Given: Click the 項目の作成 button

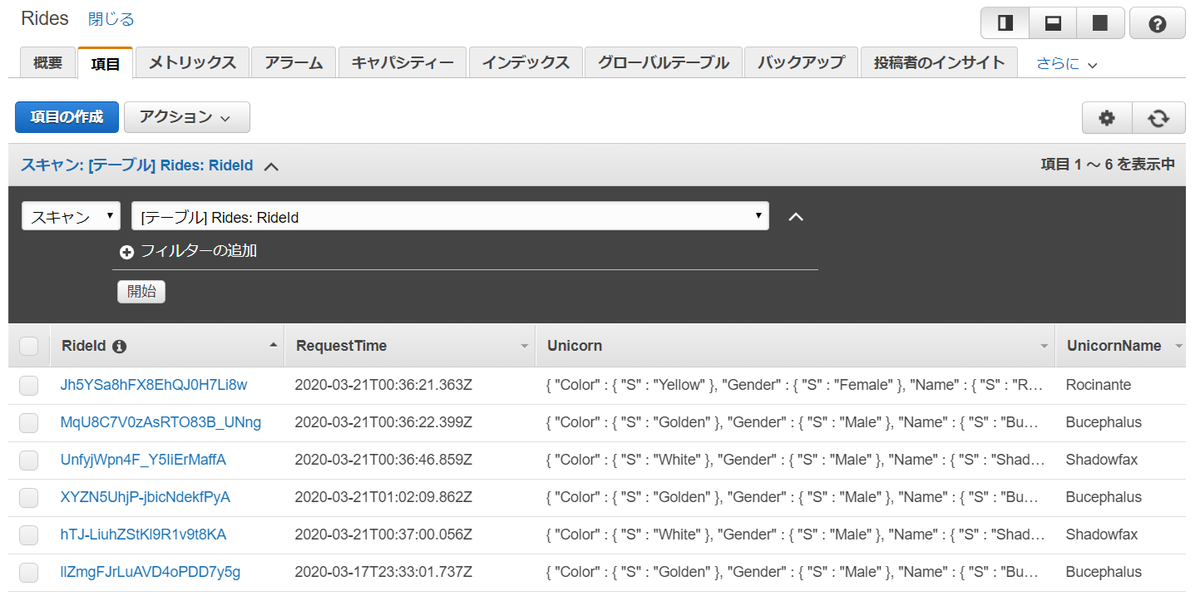Looking at the screenshot, I should point(67,117).
